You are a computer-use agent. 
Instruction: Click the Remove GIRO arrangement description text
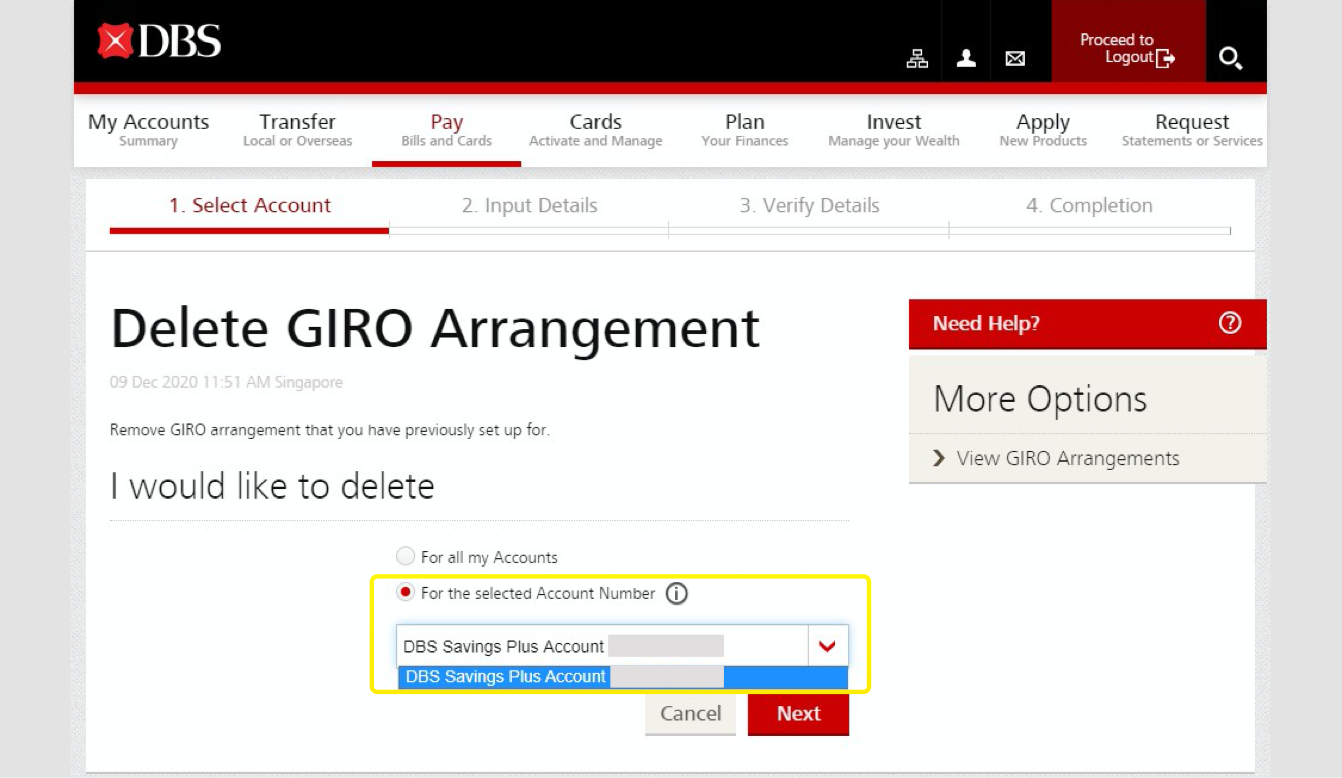coord(330,431)
